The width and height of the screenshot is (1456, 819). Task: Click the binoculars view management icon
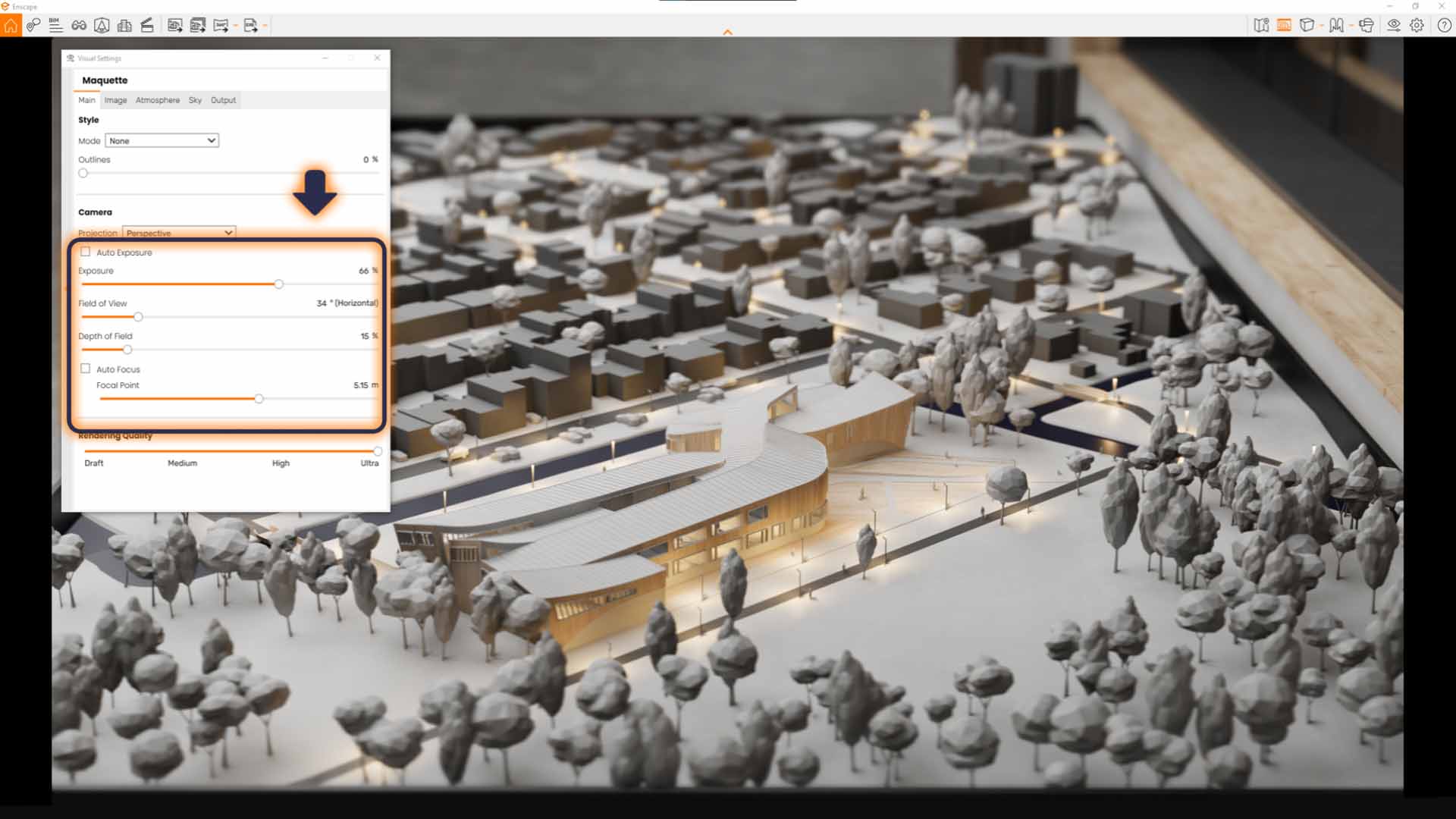point(79,25)
